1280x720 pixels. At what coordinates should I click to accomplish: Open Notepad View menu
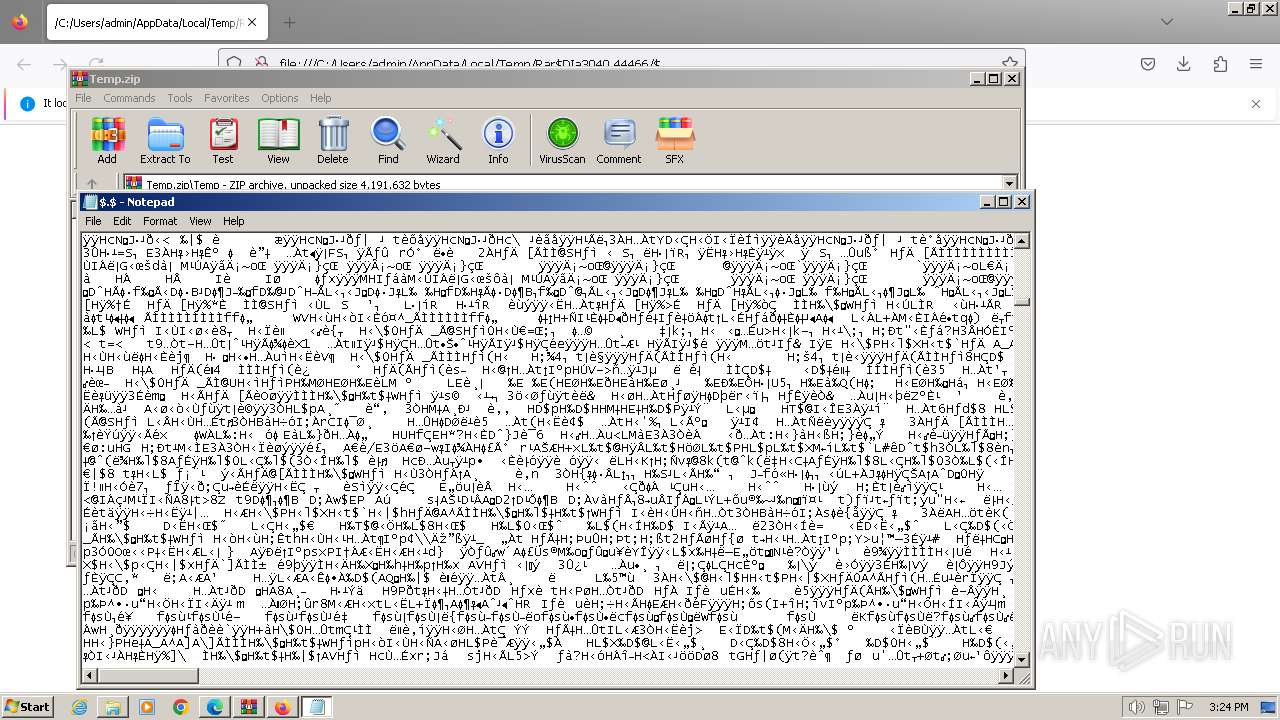pyautogui.click(x=200, y=221)
